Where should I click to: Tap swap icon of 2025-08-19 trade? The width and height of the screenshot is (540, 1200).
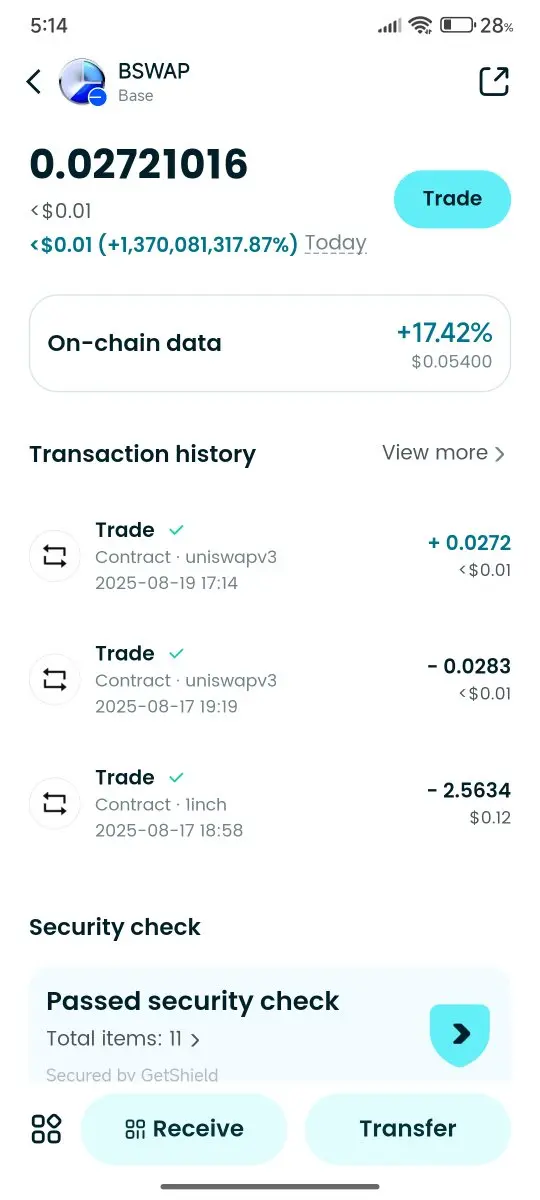pyautogui.click(x=55, y=556)
